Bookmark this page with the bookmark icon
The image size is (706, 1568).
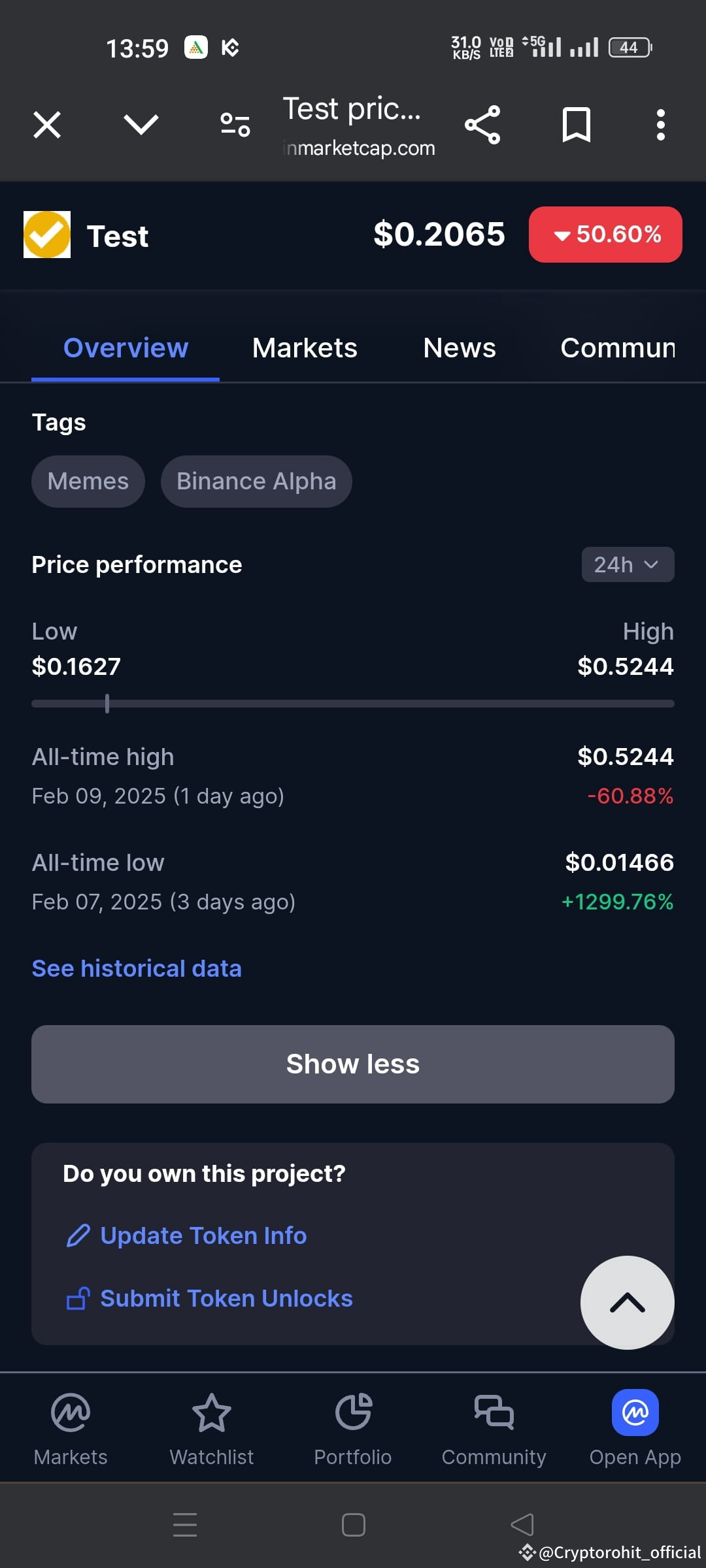point(577,124)
